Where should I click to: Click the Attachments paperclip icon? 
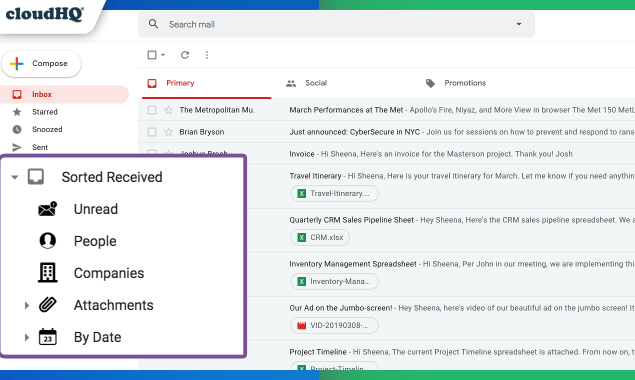click(47, 305)
